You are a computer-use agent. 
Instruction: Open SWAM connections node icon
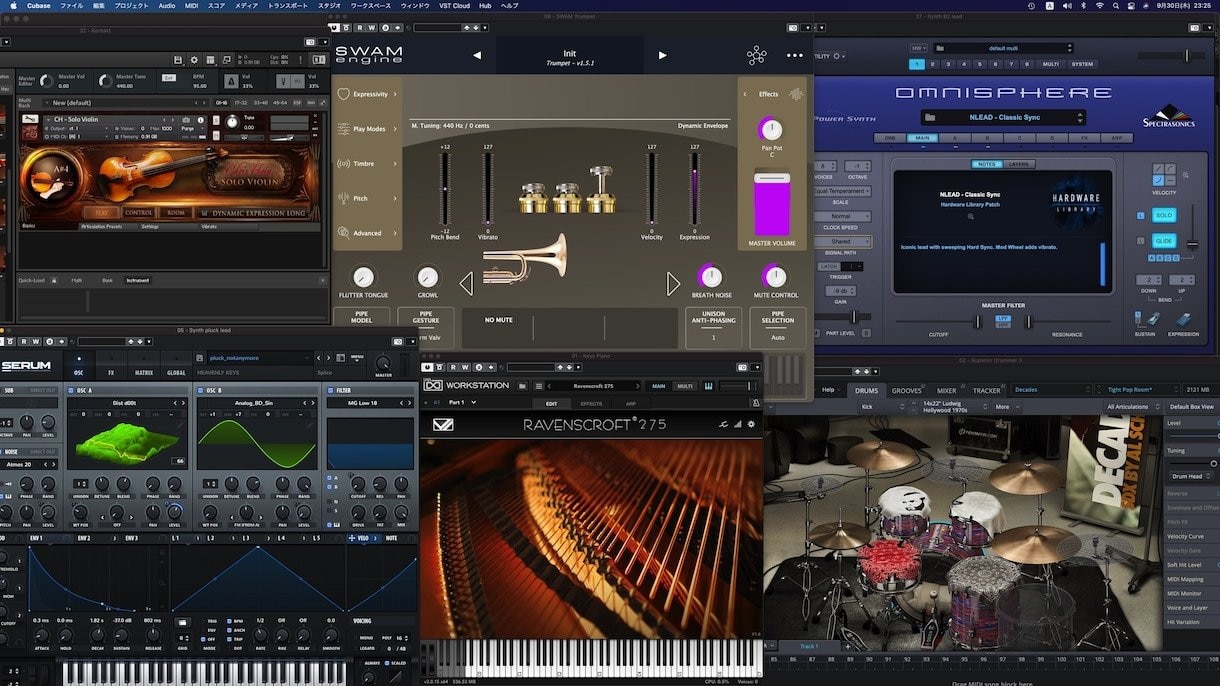click(x=757, y=55)
